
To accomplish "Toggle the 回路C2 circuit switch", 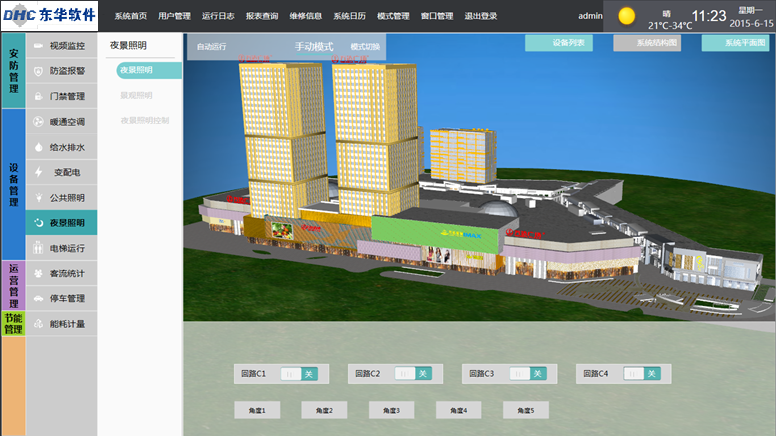I will coord(413,374).
